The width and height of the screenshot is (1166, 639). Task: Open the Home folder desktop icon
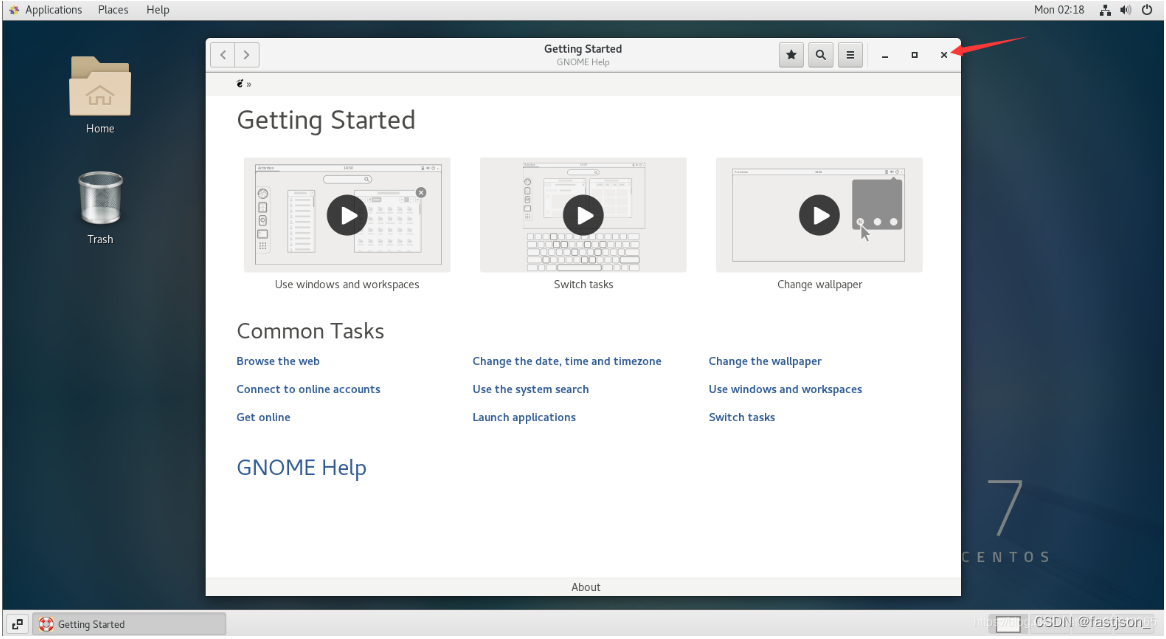pyautogui.click(x=100, y=94)
